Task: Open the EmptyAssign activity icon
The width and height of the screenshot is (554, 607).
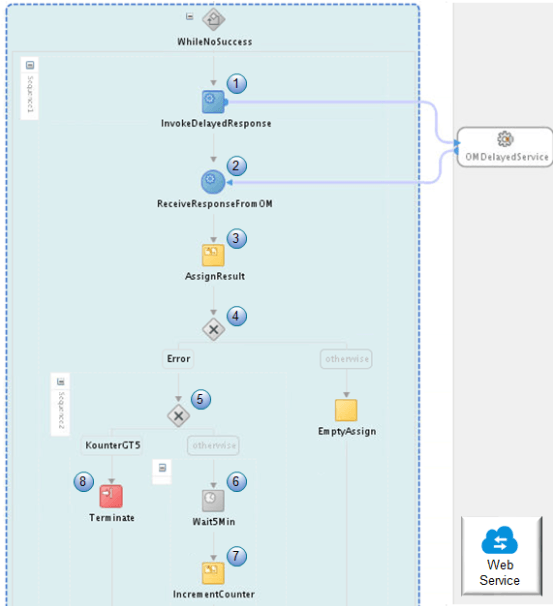Action: (x=346, y=410)
